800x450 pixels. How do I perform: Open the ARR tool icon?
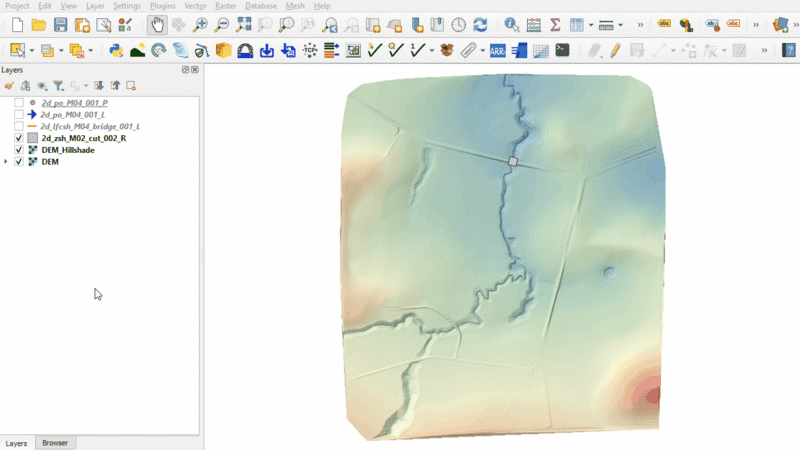(x=497, y=49)
